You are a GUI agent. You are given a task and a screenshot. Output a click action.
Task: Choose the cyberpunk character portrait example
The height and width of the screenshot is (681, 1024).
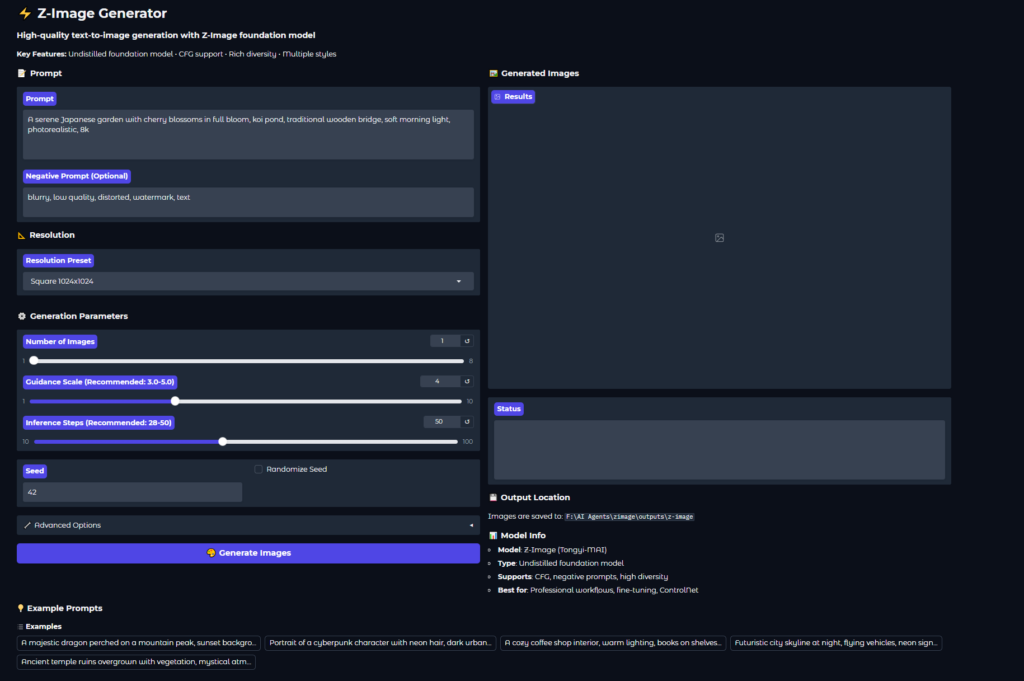[x=380, y=643]
